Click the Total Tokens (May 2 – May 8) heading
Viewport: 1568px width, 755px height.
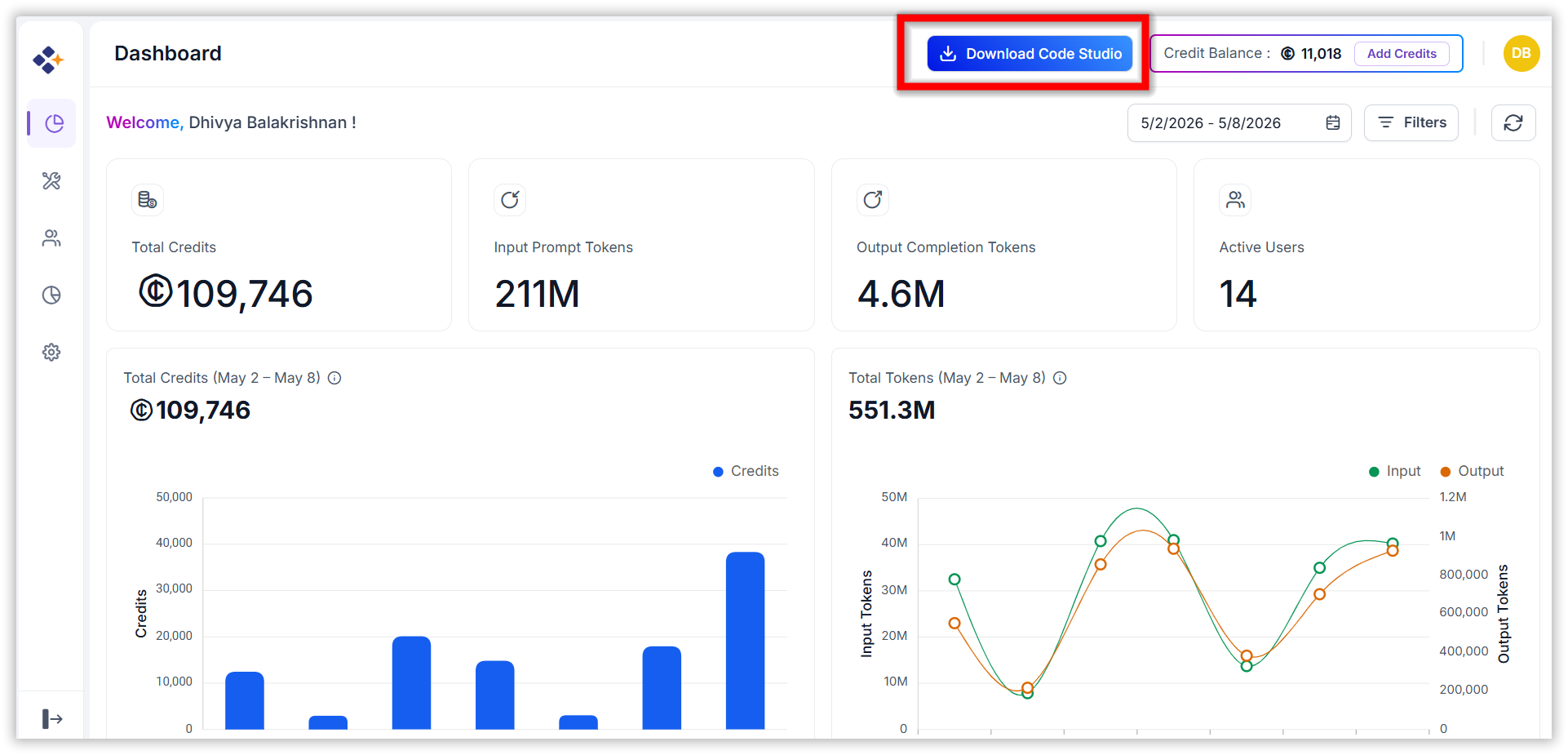(x=946, y=378)
